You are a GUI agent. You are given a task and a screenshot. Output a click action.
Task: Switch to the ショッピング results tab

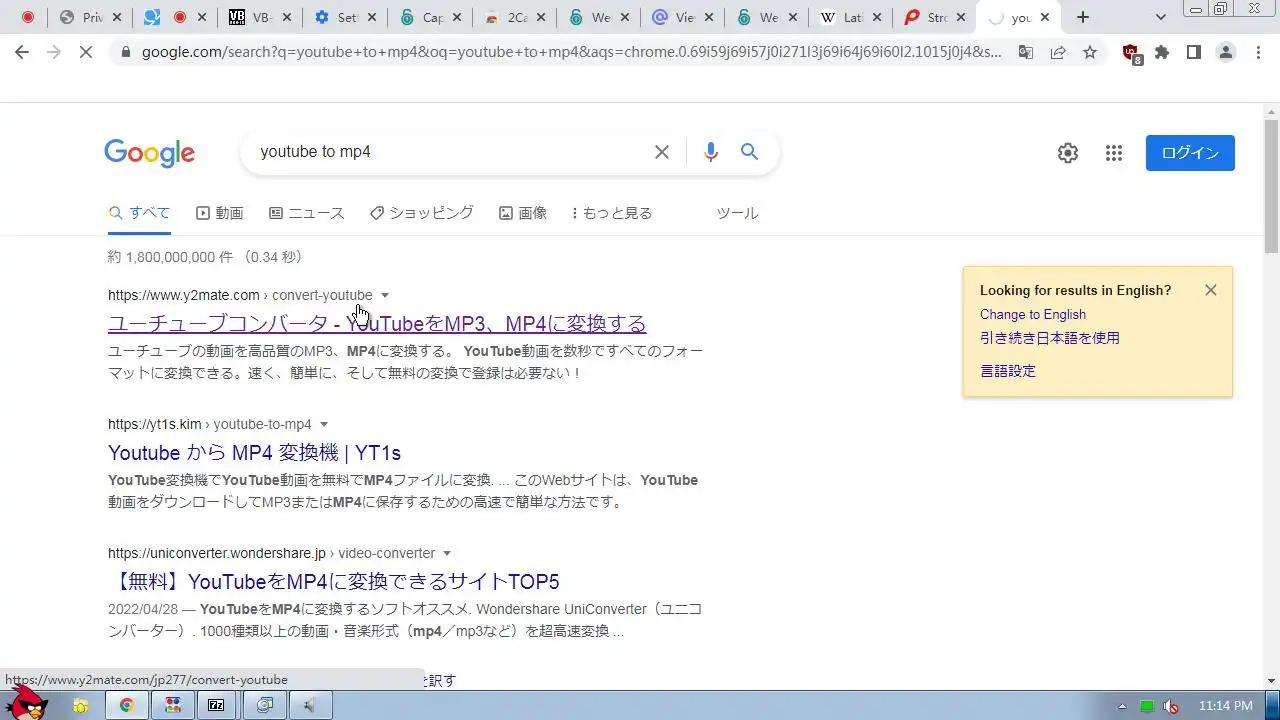click(x=422, y=213)
